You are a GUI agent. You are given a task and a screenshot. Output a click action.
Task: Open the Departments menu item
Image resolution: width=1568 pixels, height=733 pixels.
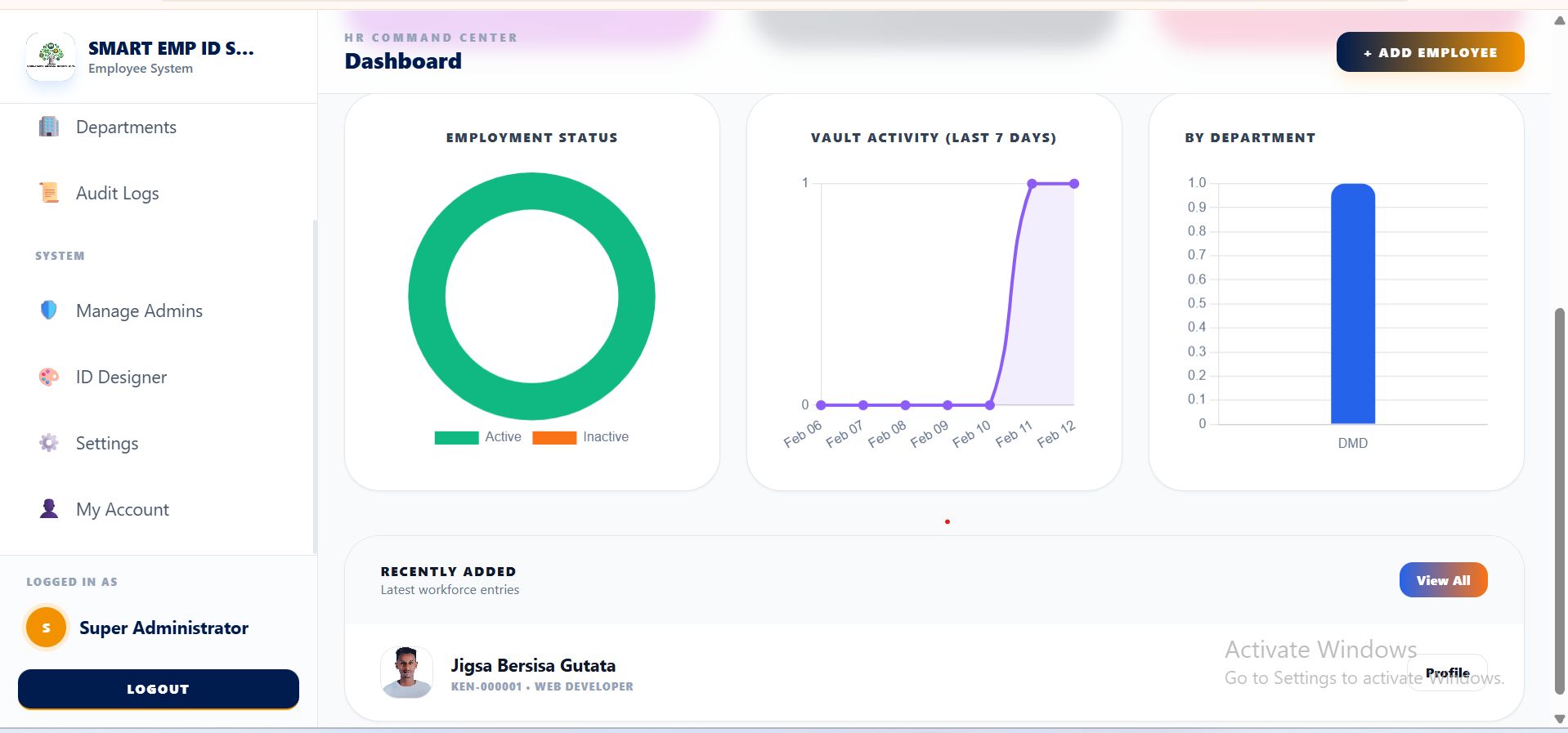tap(126, 127)
